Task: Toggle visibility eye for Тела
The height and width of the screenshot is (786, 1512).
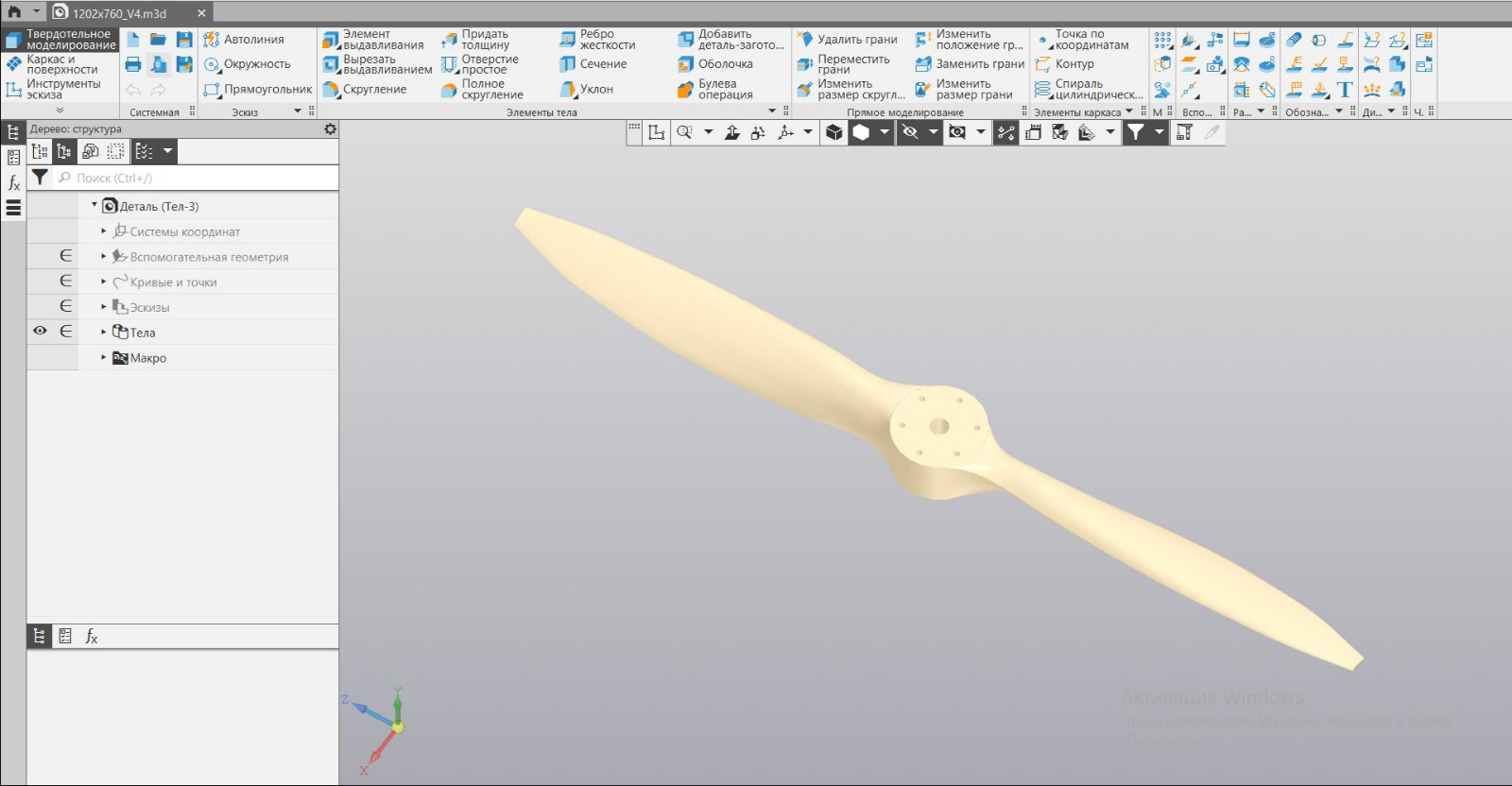Action: [x=40, y=332]
